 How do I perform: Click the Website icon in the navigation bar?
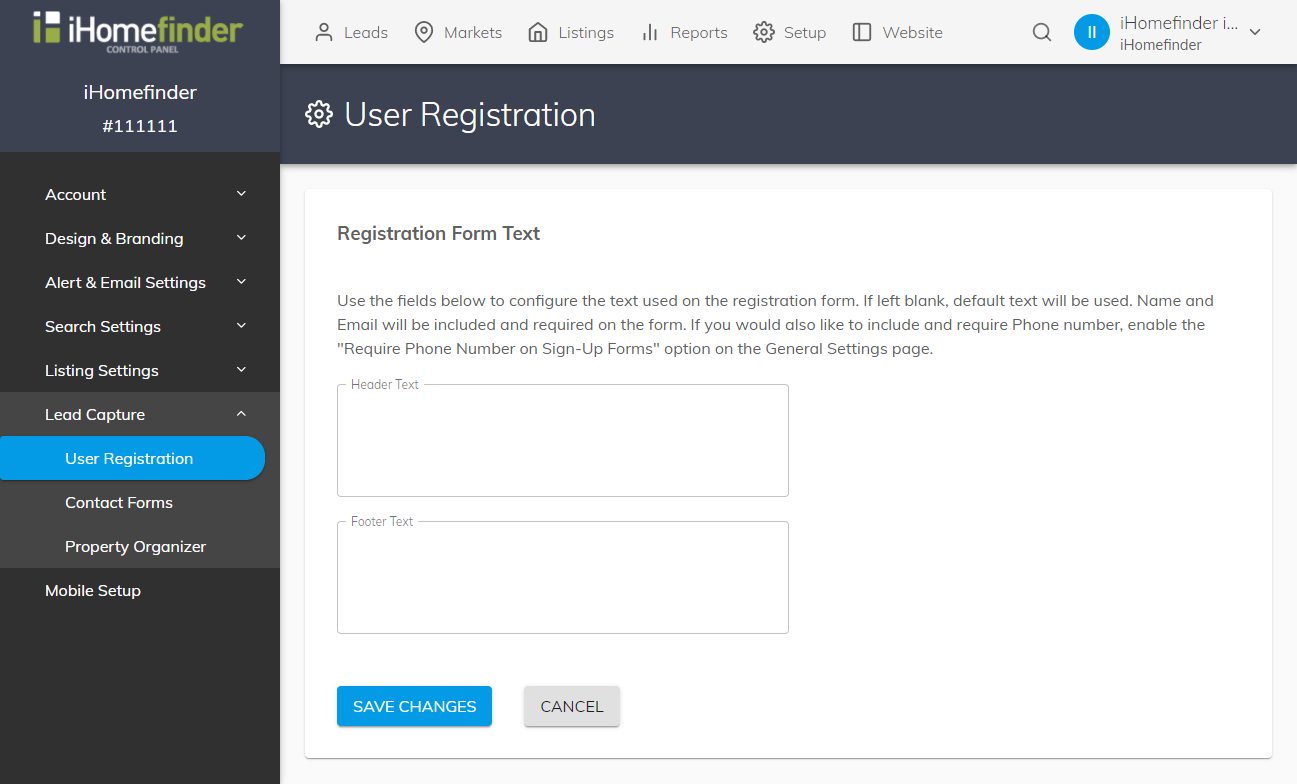point(861,31)
